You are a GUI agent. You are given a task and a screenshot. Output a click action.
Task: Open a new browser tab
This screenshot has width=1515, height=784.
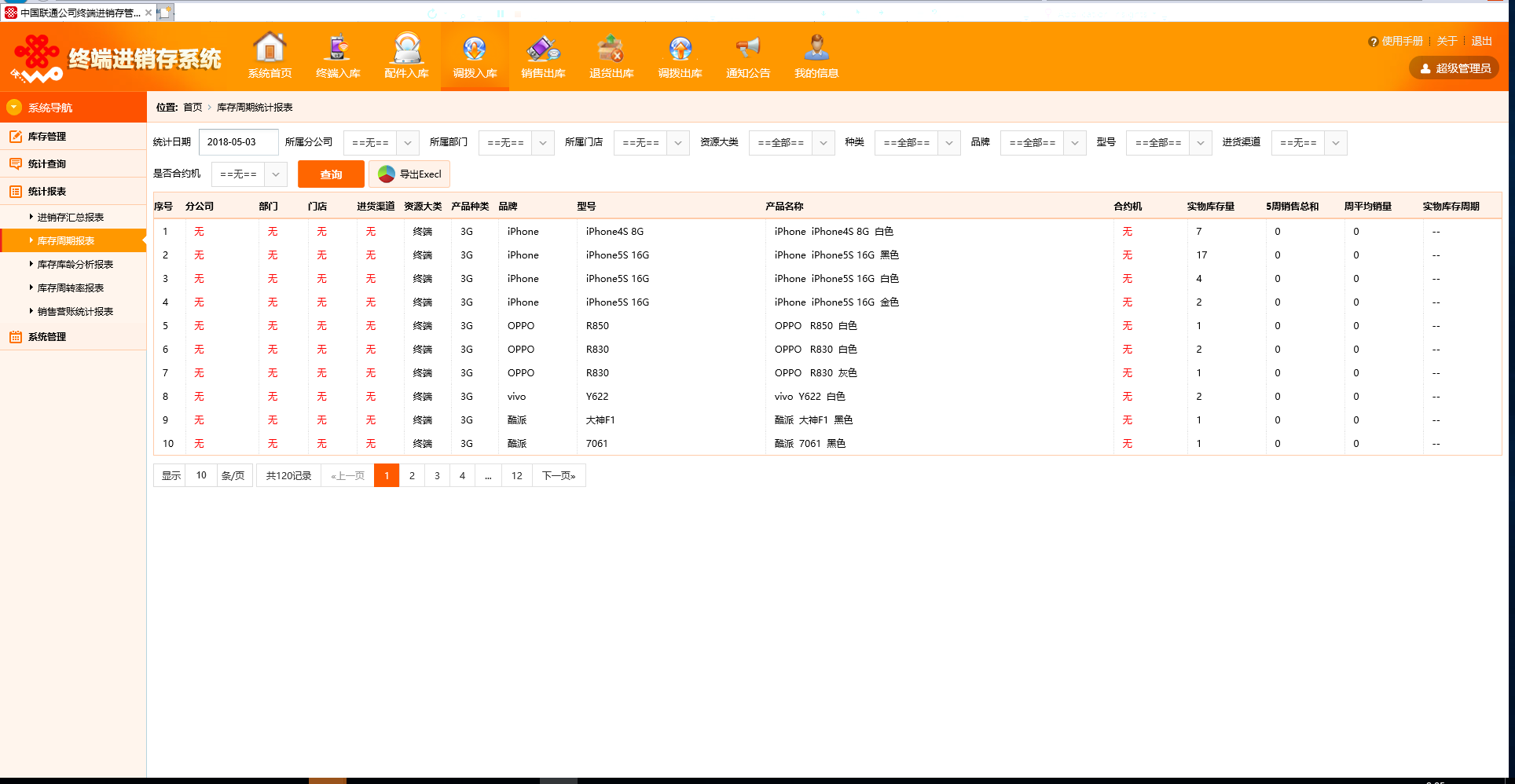coord(166,13)
